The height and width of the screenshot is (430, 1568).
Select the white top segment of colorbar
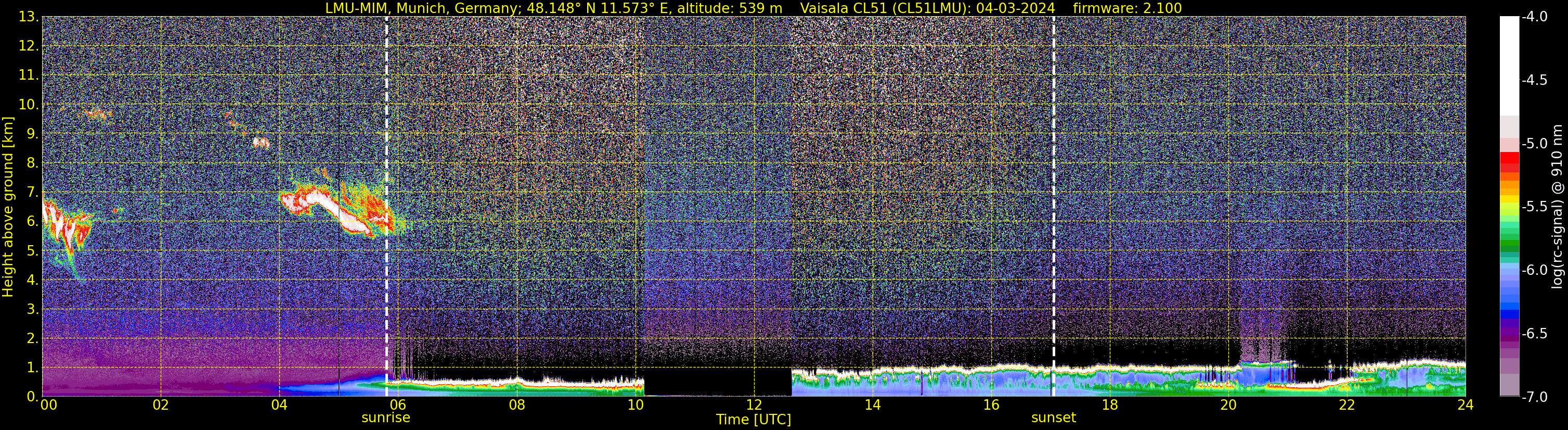tap(1510, 66)
